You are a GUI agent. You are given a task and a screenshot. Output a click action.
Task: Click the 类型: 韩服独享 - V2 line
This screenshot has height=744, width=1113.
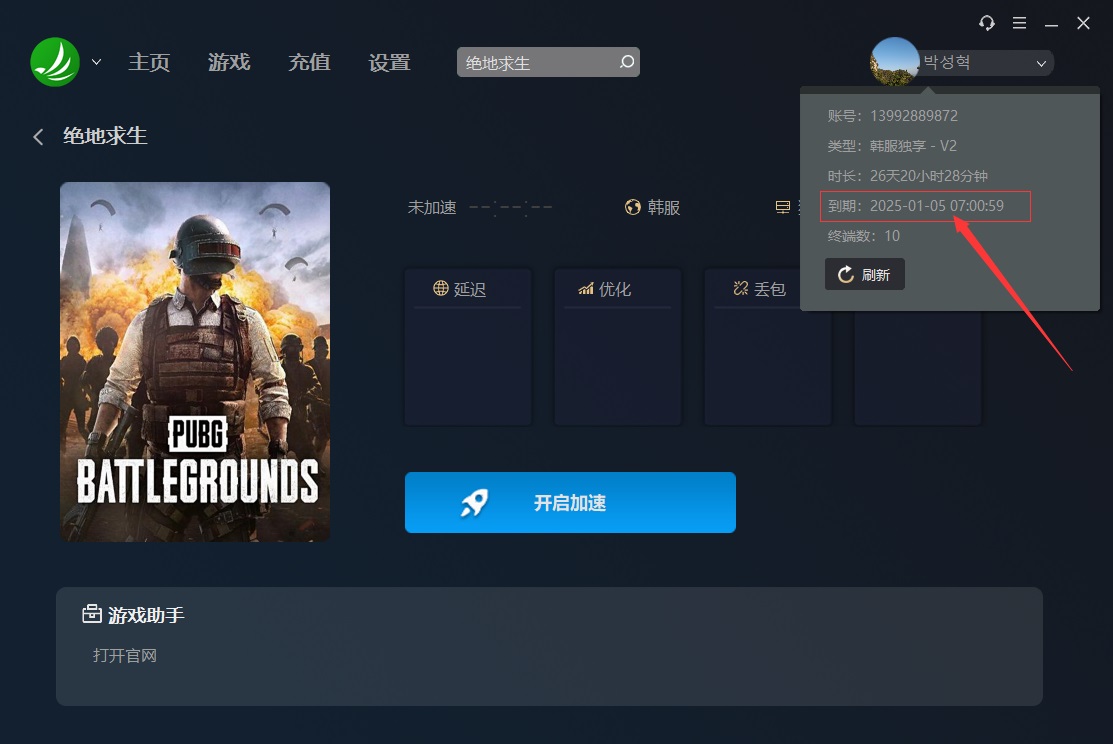(x=892, y=146)
